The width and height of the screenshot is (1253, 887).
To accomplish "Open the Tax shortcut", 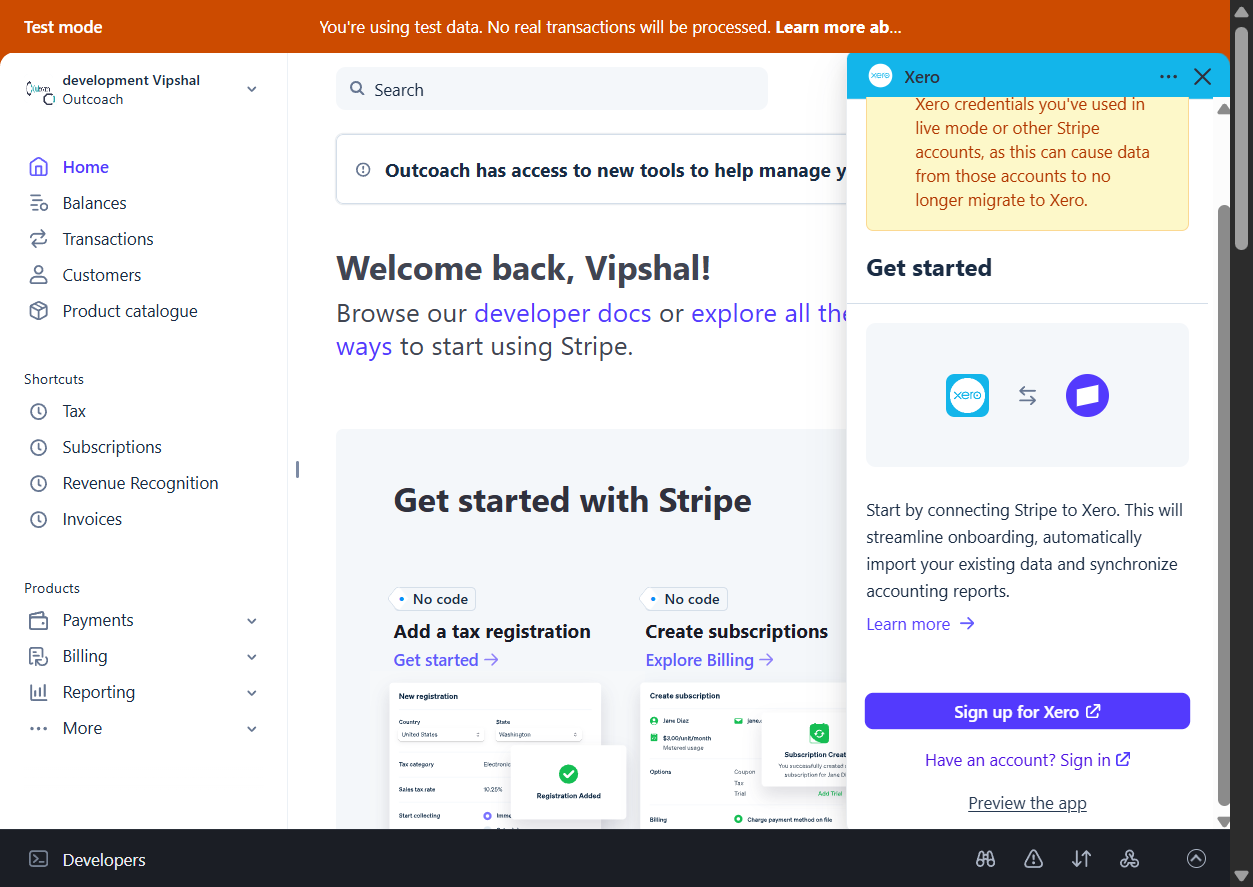I will click(x=74, y=411).
